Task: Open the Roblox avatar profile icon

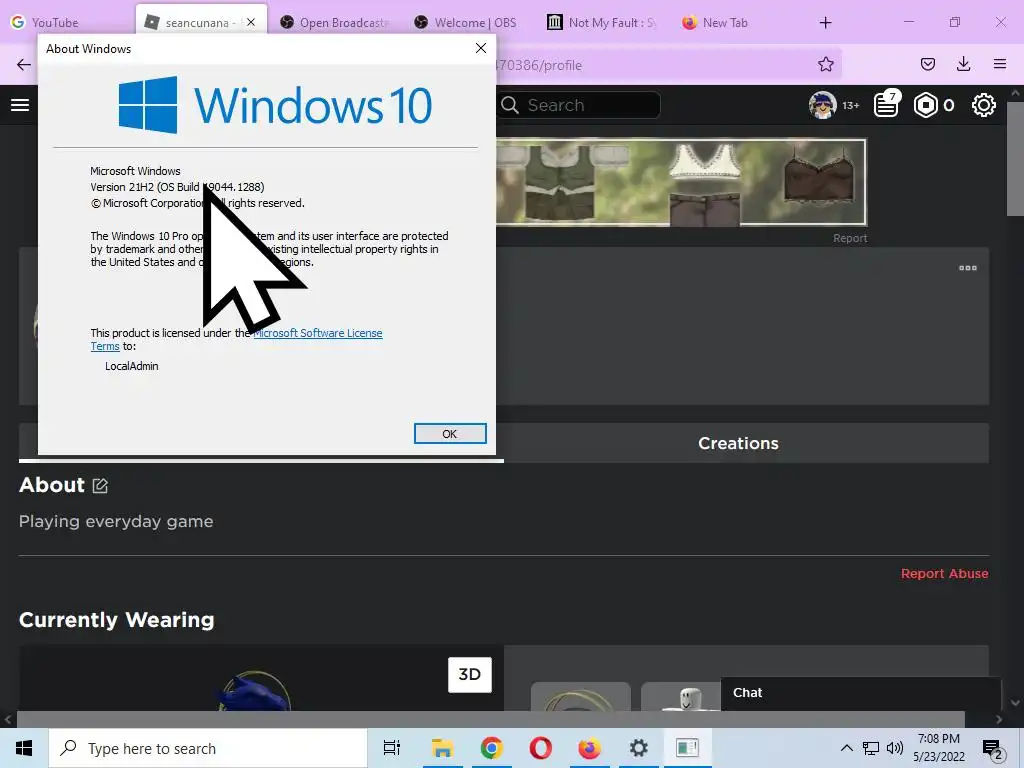Action: 822,105
